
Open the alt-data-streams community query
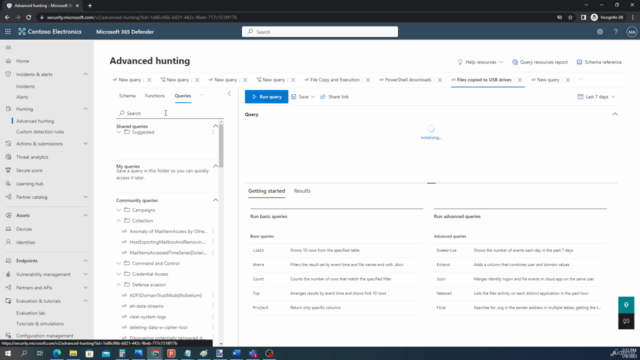coord(147,306)
